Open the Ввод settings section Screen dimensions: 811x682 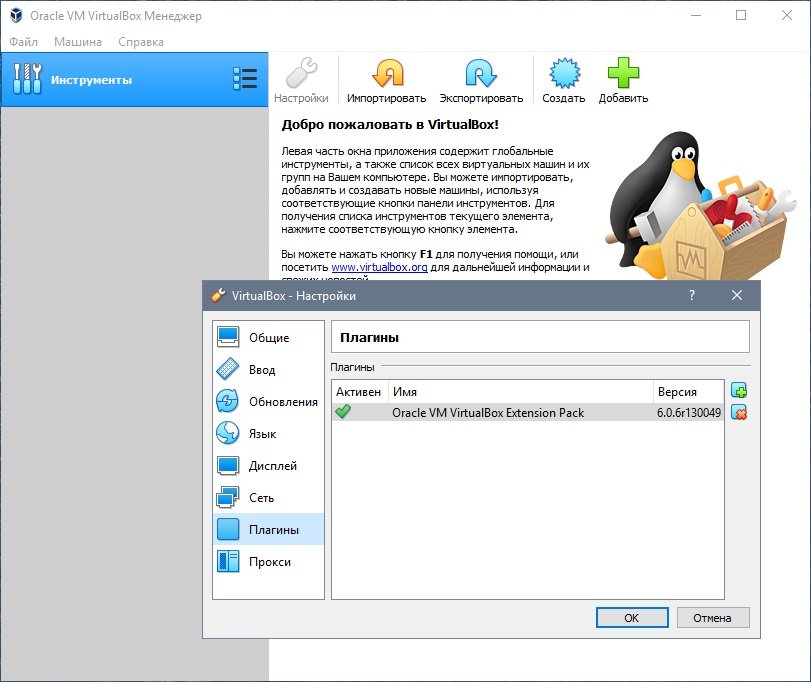click(262, 370)
